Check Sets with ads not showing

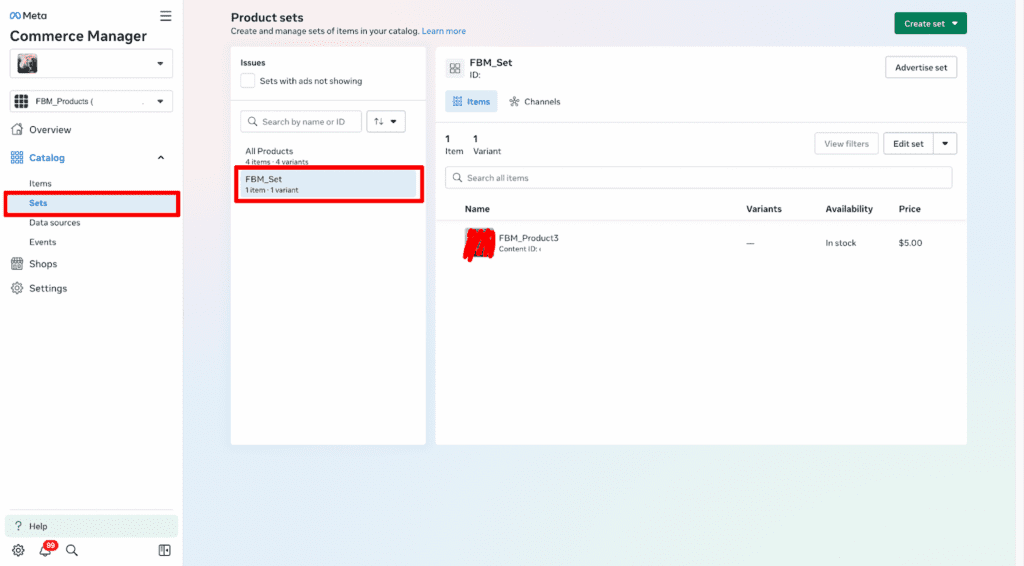(x=248, y=81)
